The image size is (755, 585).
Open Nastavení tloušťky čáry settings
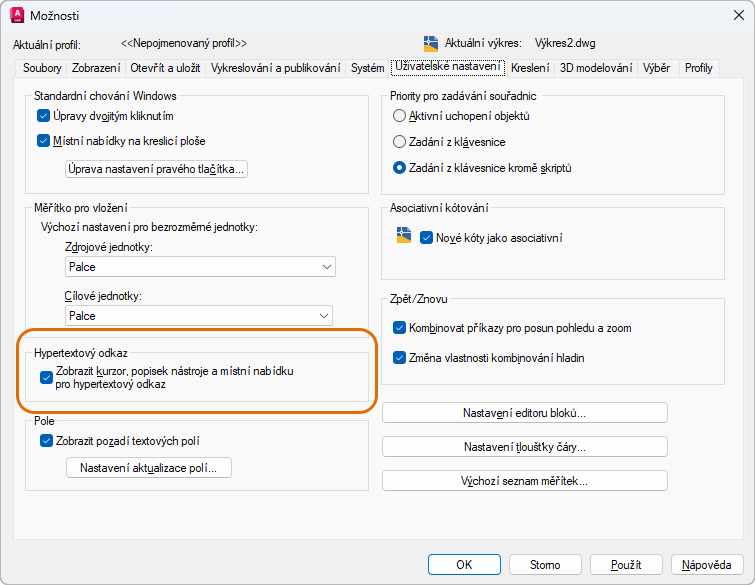point(524,447)
